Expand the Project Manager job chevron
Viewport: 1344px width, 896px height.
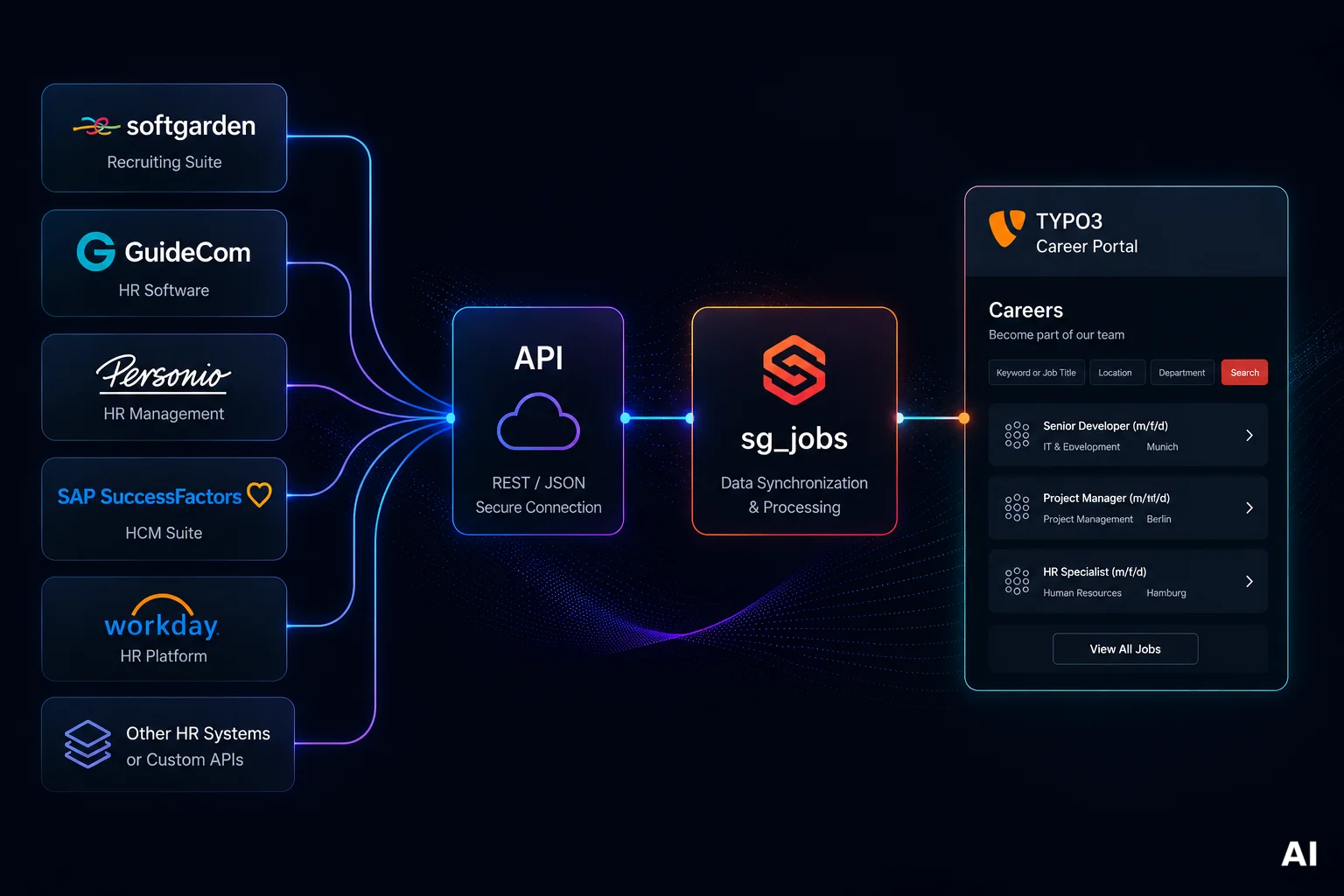[1249, 507]
